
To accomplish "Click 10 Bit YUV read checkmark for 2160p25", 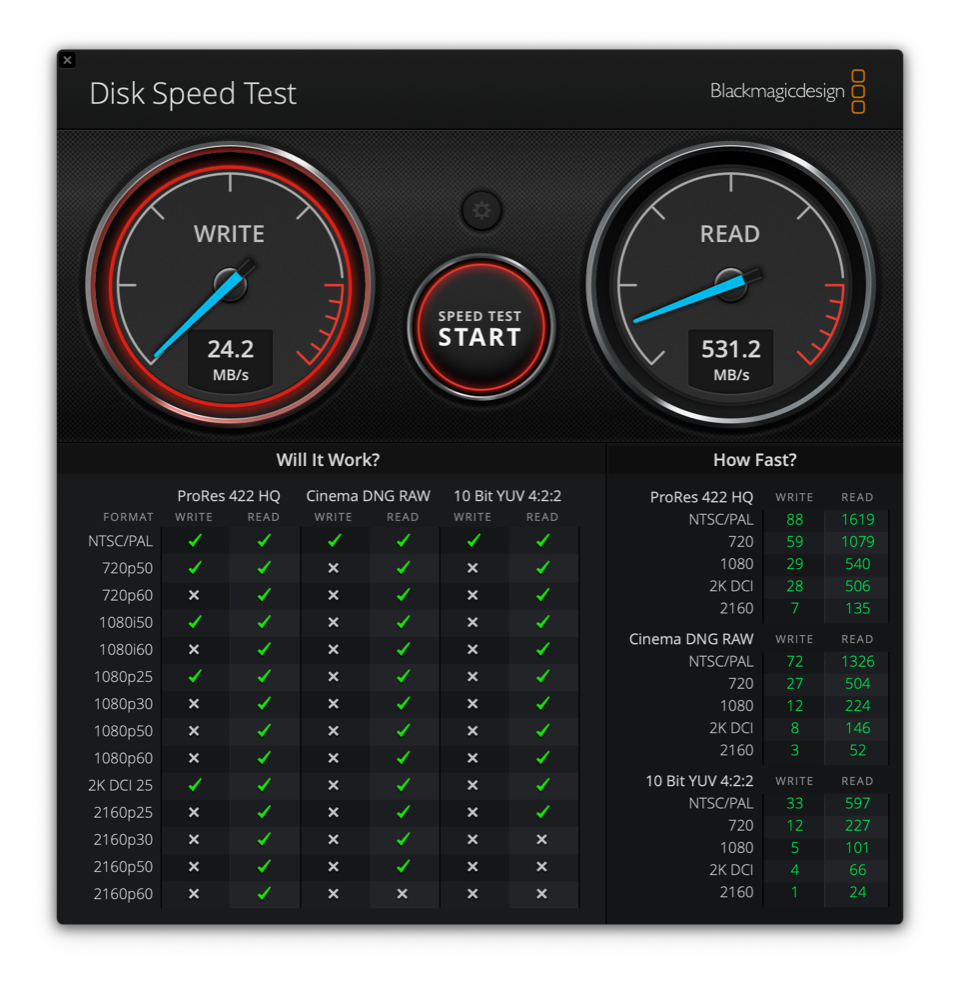I will point(543,812).
